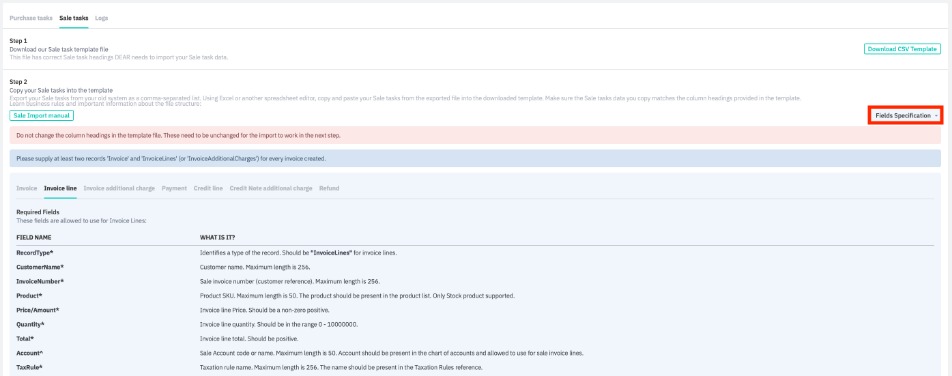Switch to the Payment sub-tab
952x376 pixels.
(x=174, y=188)
